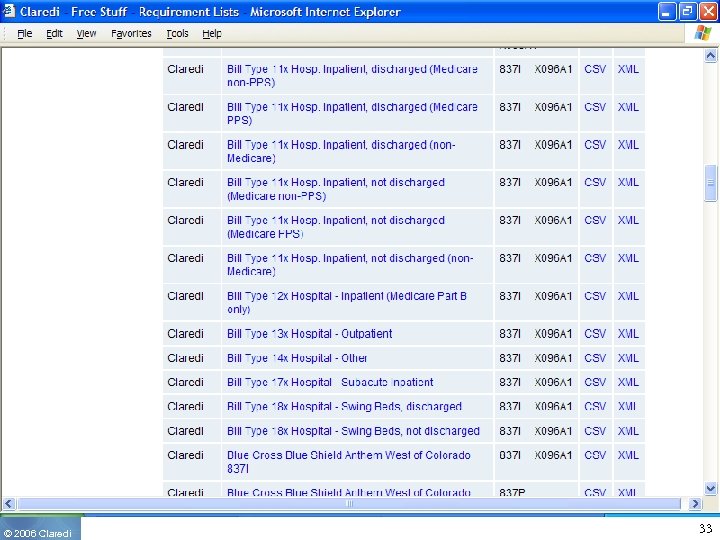This screenshot has width=720, height=540.
Task: Open the Help menu
Action: click(x=212, y=34)
